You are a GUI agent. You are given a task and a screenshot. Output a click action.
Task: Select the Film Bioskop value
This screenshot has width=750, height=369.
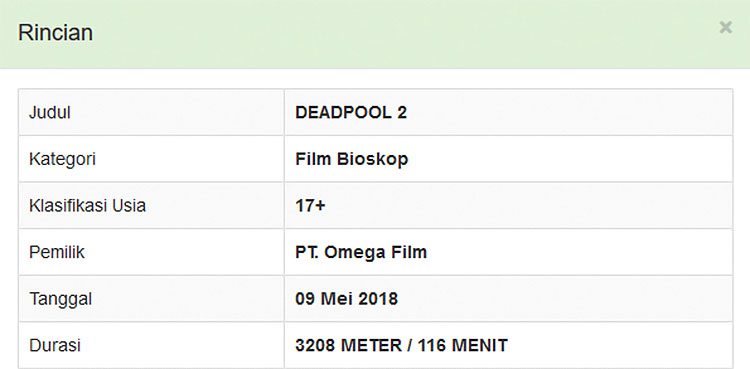pyautogui.click(x=352, y=159)
